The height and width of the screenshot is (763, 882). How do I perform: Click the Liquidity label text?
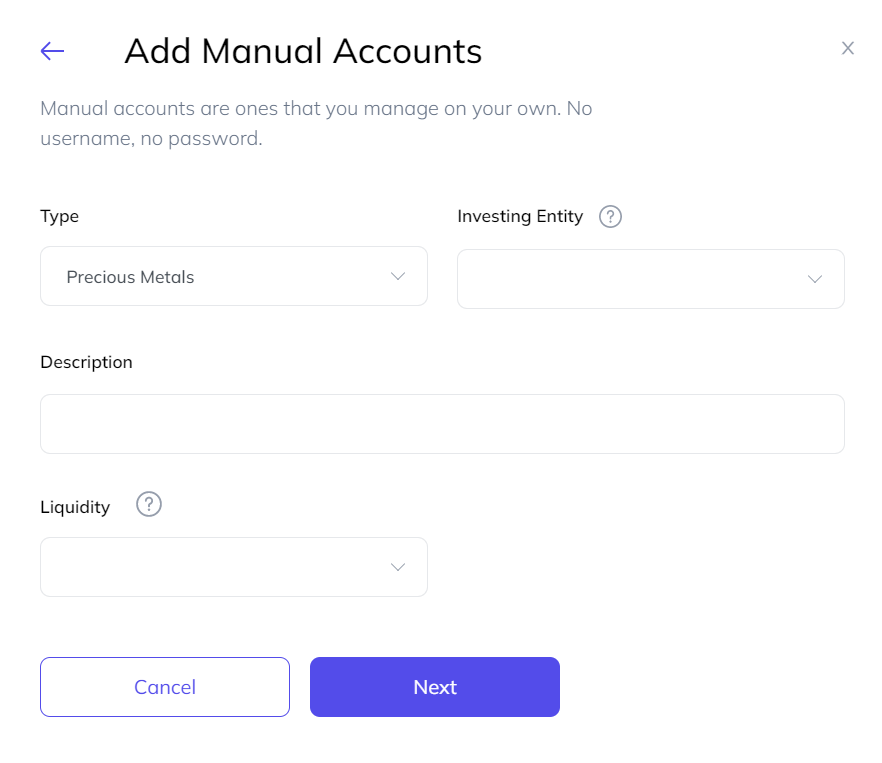coord(75,507)
